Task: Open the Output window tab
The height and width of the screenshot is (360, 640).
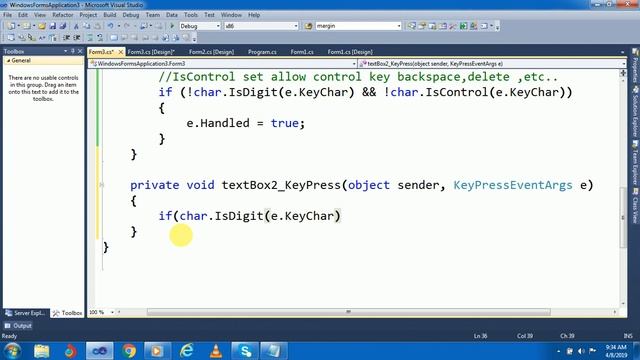Action: tap(18, 326)
